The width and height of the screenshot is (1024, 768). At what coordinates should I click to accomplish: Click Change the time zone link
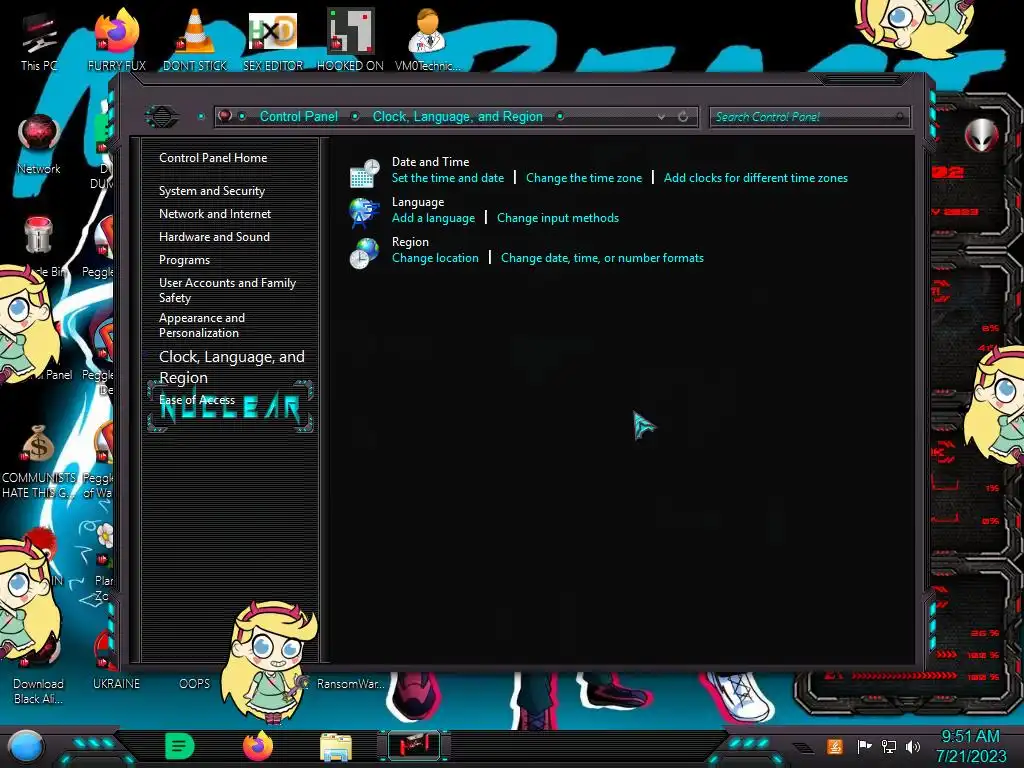click(x=584, y=178)
